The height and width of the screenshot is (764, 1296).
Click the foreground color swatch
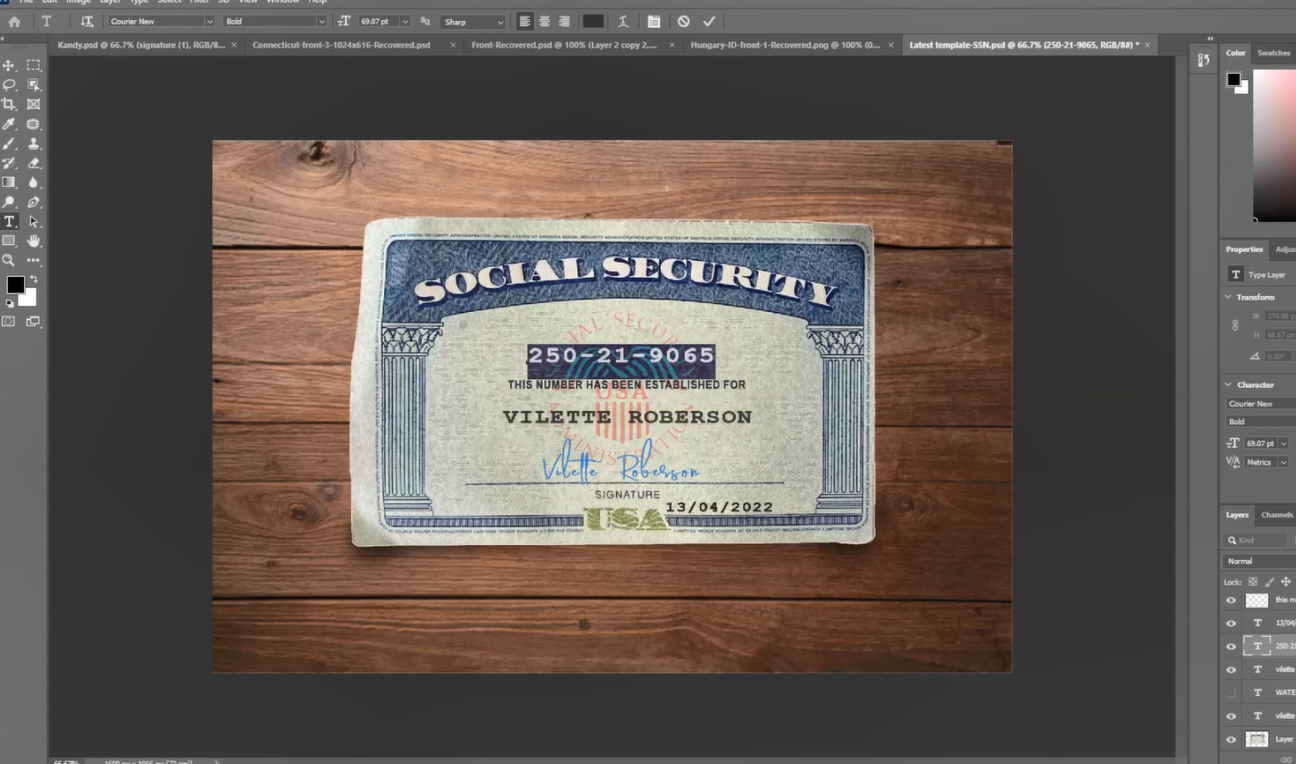point(14,285)
